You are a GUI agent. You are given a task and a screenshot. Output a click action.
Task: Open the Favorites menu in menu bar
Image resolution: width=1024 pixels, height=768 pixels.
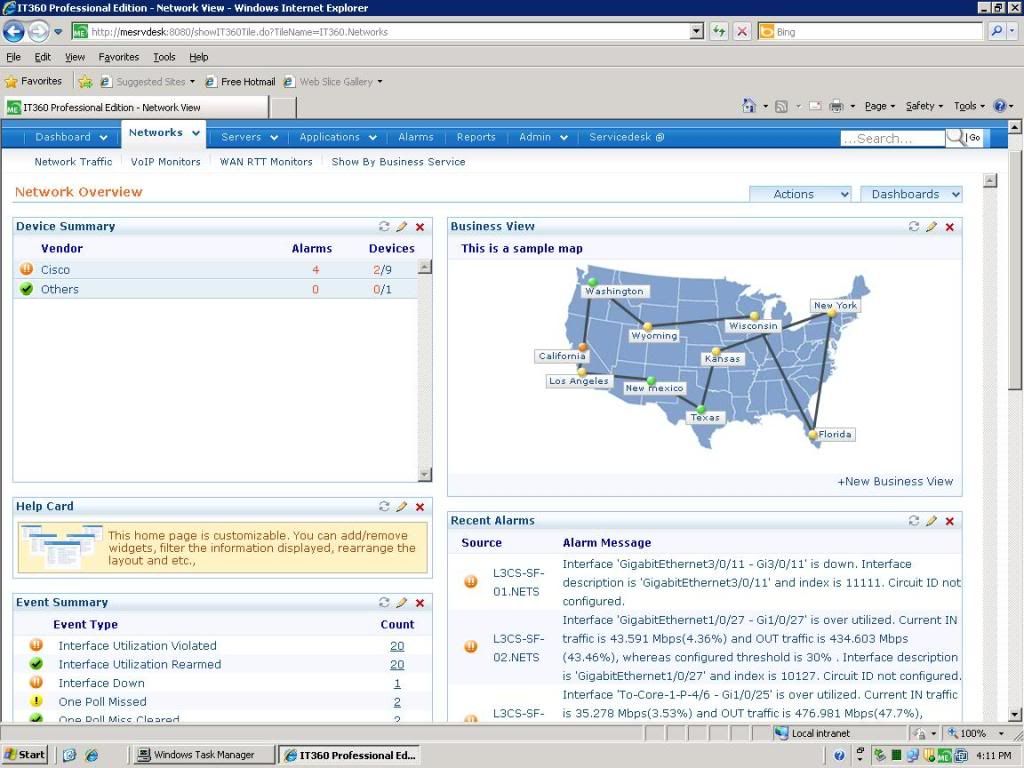(x=119, y=57)
